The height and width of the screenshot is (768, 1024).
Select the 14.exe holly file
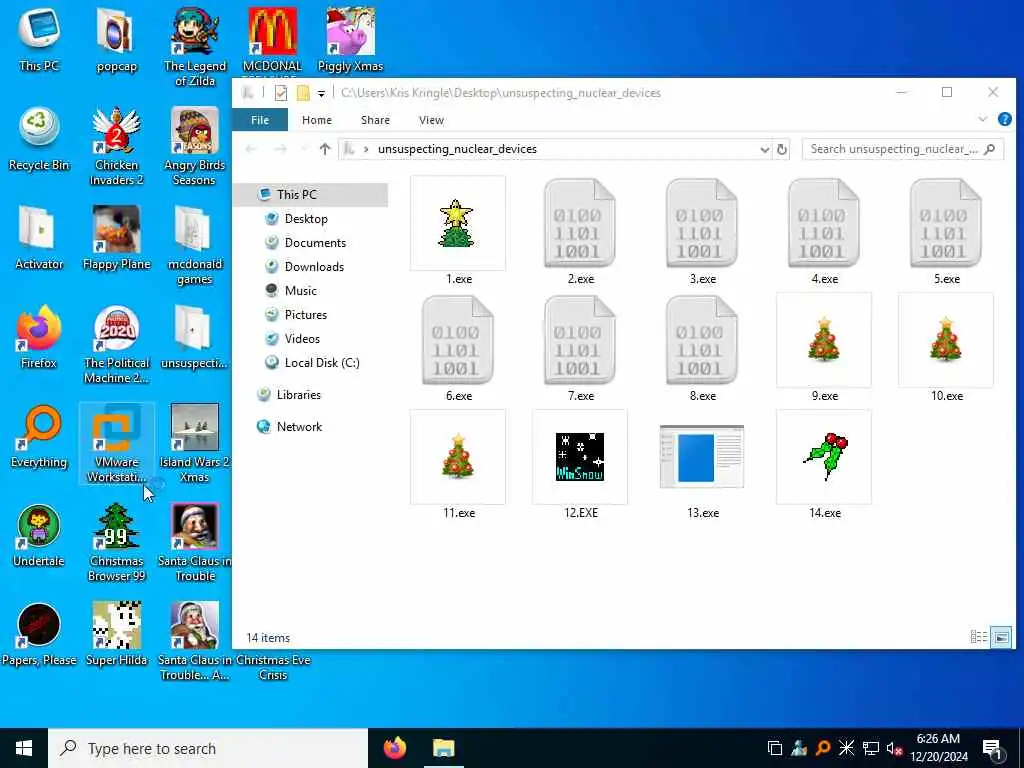pyautogui.click(x=824, y=465)
